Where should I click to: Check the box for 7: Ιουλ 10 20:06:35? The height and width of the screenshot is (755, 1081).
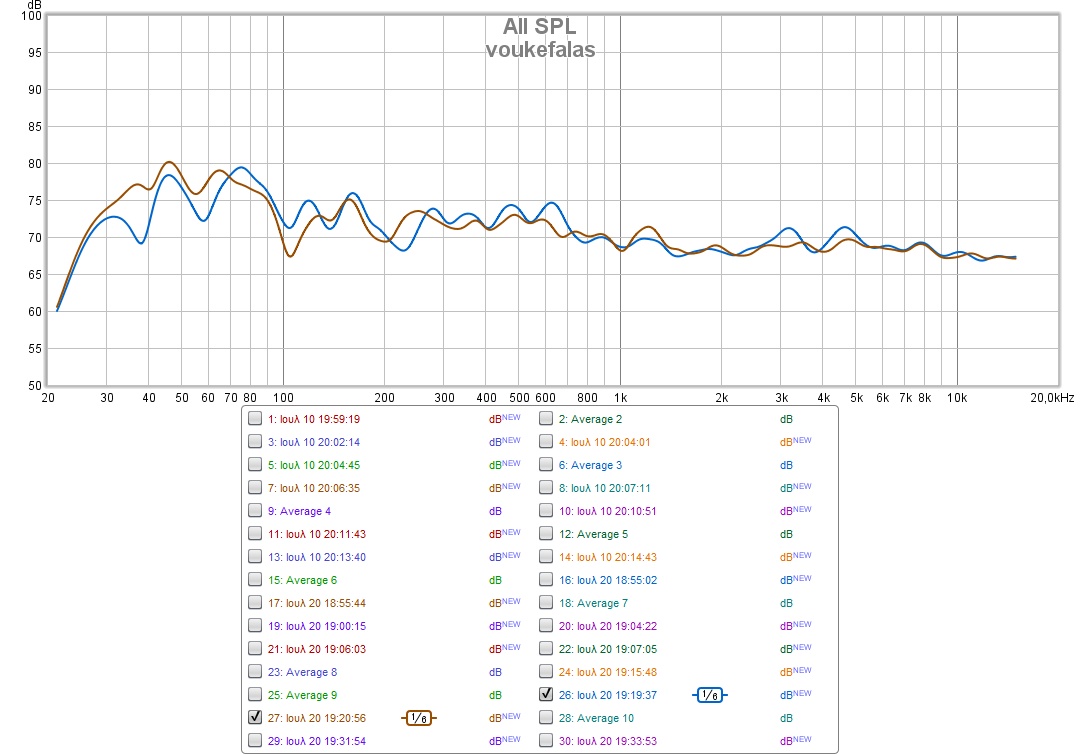click(255, 487)
